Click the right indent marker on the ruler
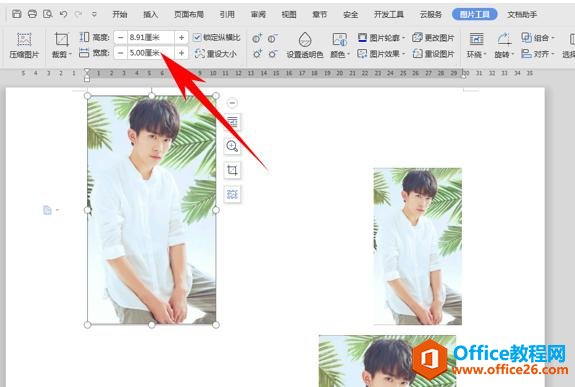The image size is (575, 387). tap(464, 75)
